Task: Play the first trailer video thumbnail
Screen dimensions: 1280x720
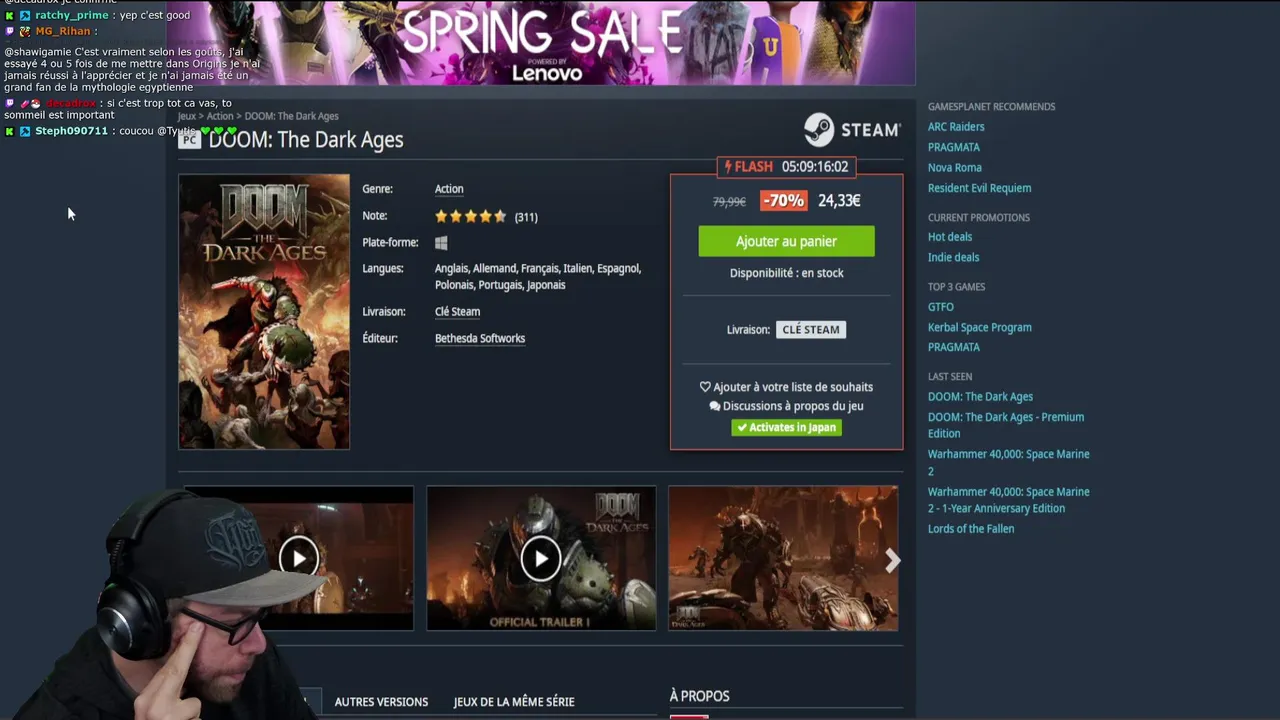Action: 299,558
